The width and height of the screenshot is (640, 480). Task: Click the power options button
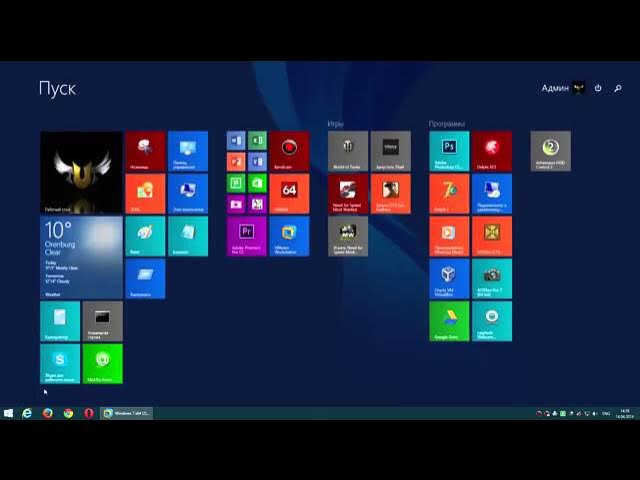click(598, 88)
